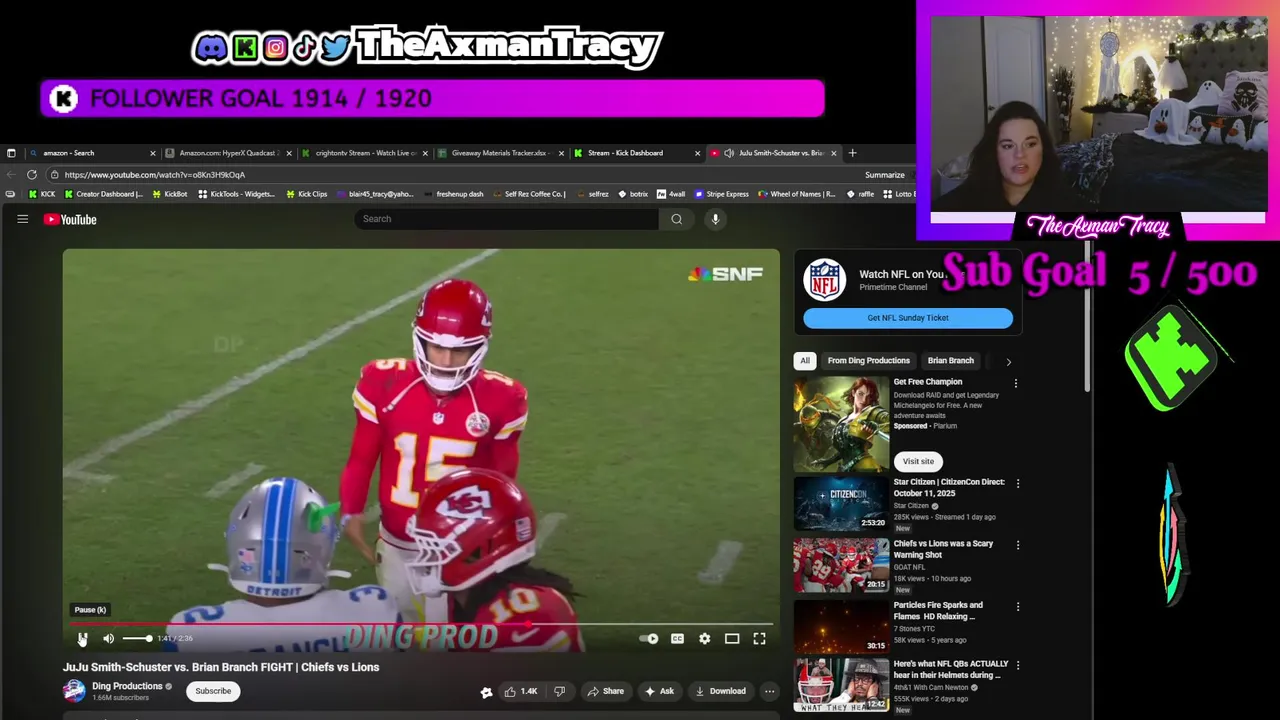This screenshot has height=720, width=1280.
Task: Toggle closed captions (CC) button
Action: [677, 638]
